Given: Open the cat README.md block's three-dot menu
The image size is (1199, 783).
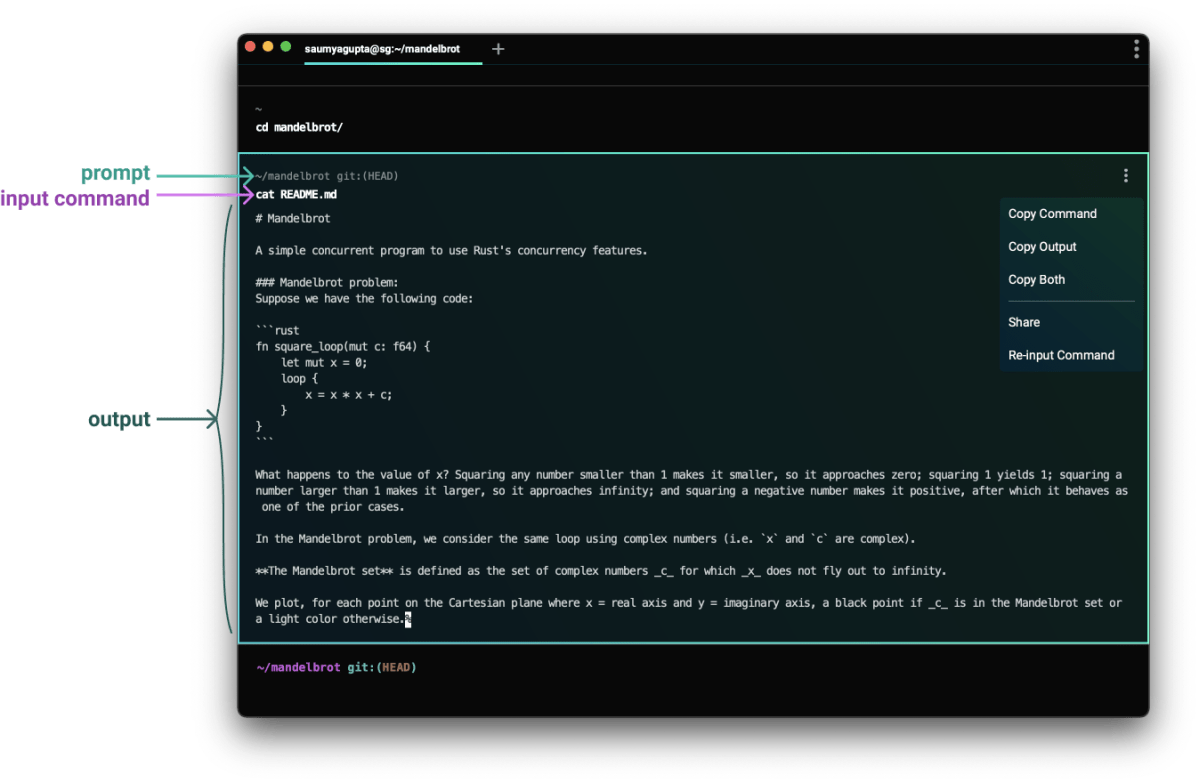Looking at the screenshot, I should coord(1126,176).
